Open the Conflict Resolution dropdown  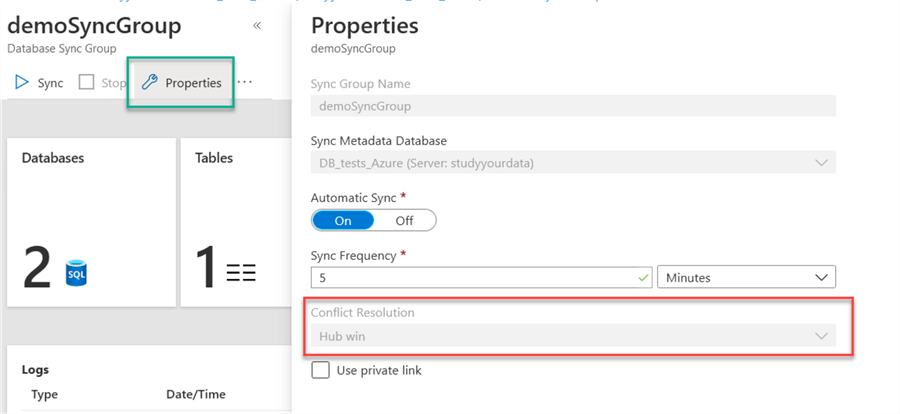pos(573,336)
